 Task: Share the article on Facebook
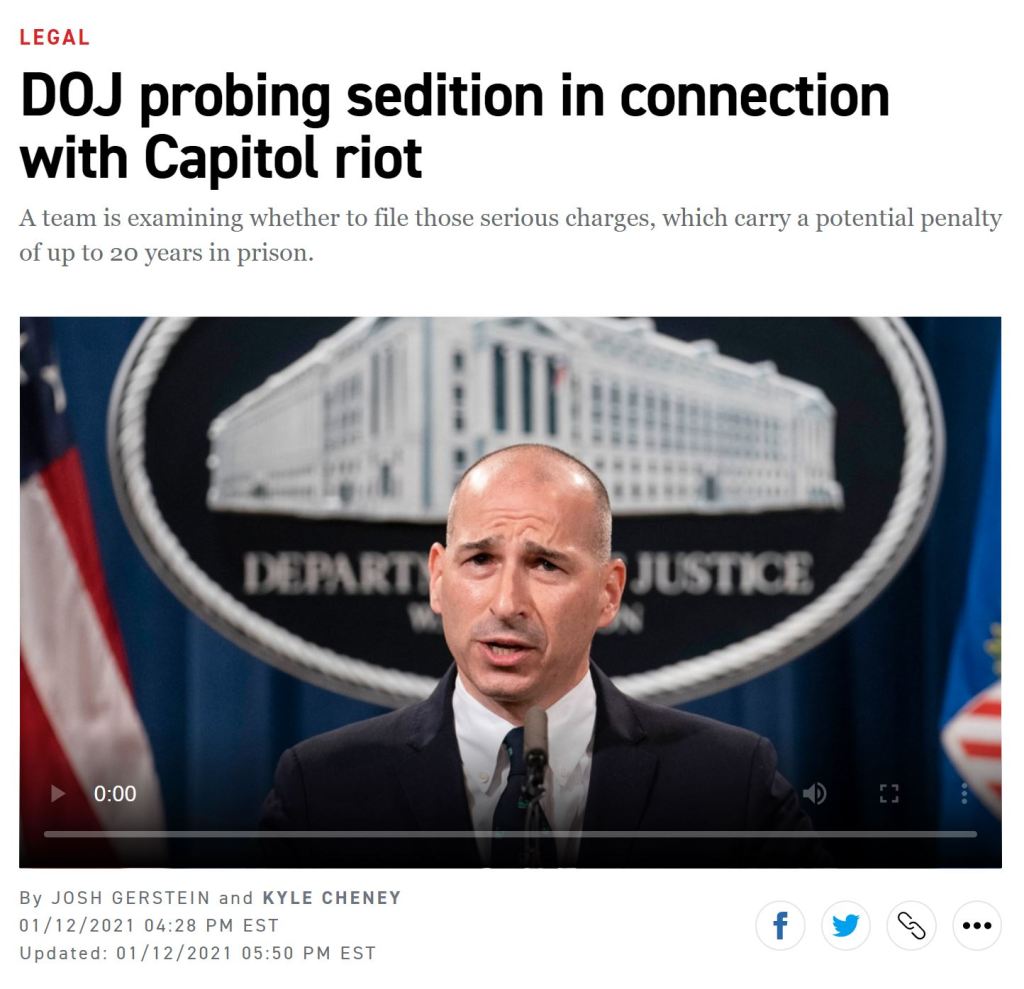point(781,925)
